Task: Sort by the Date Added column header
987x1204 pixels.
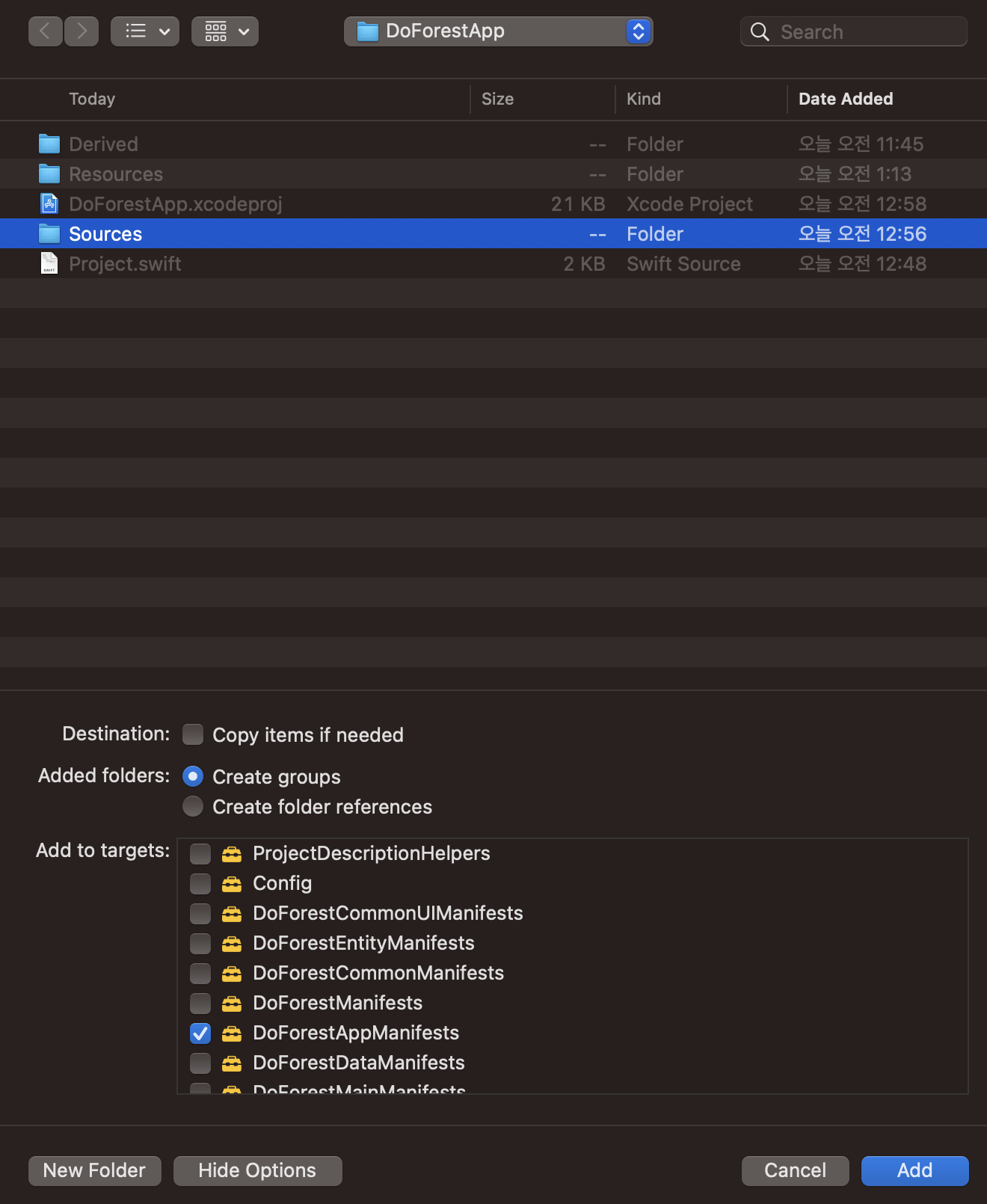Action: click(x=846, y=99)
